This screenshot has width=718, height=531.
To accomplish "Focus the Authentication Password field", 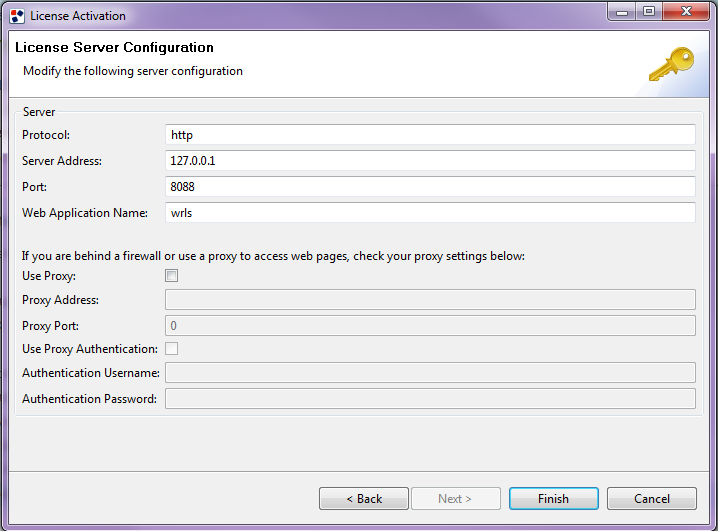I will pyautogui.click(x=430, y=399).
